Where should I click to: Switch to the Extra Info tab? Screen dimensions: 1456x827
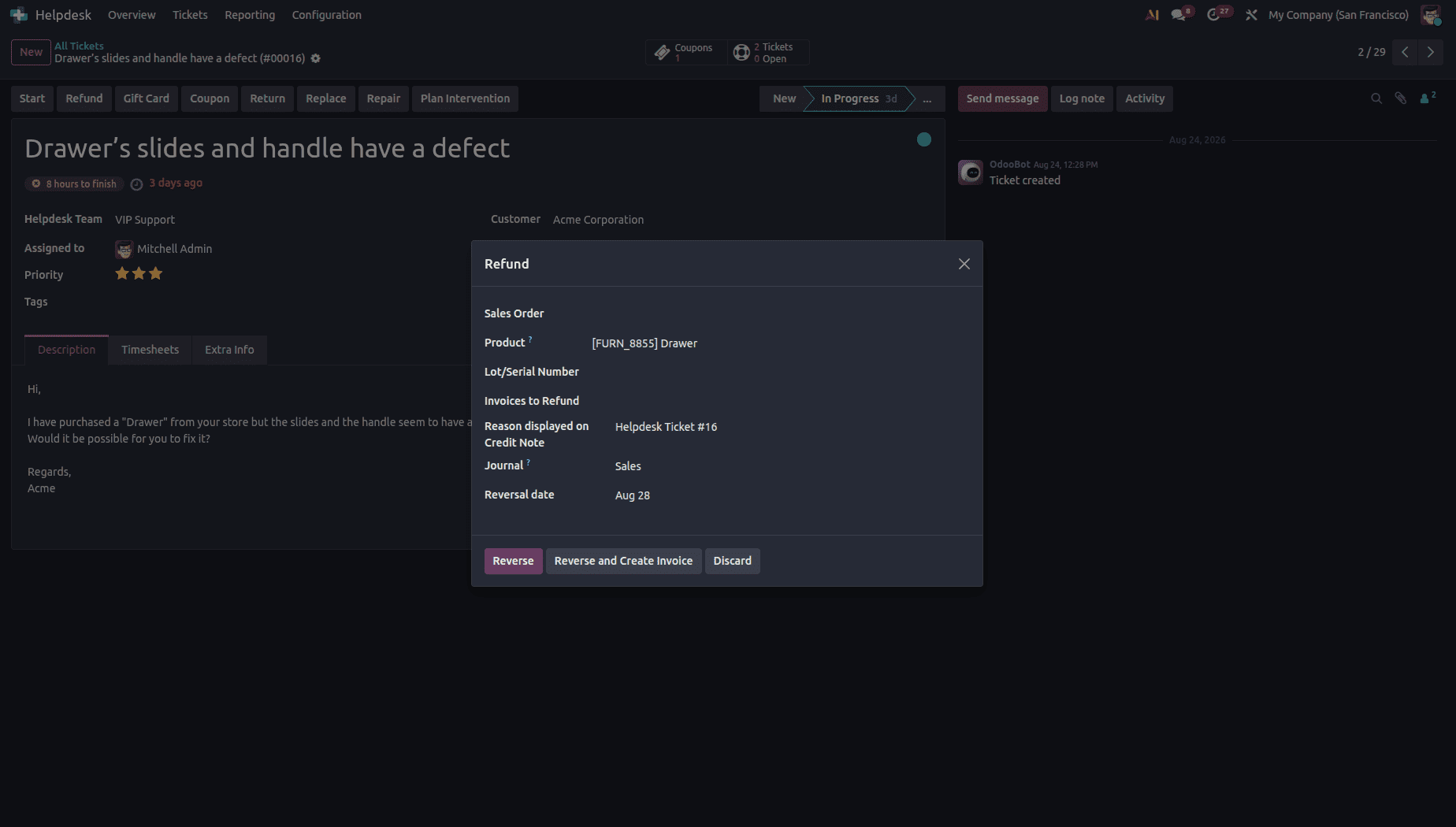click(229, 350)
